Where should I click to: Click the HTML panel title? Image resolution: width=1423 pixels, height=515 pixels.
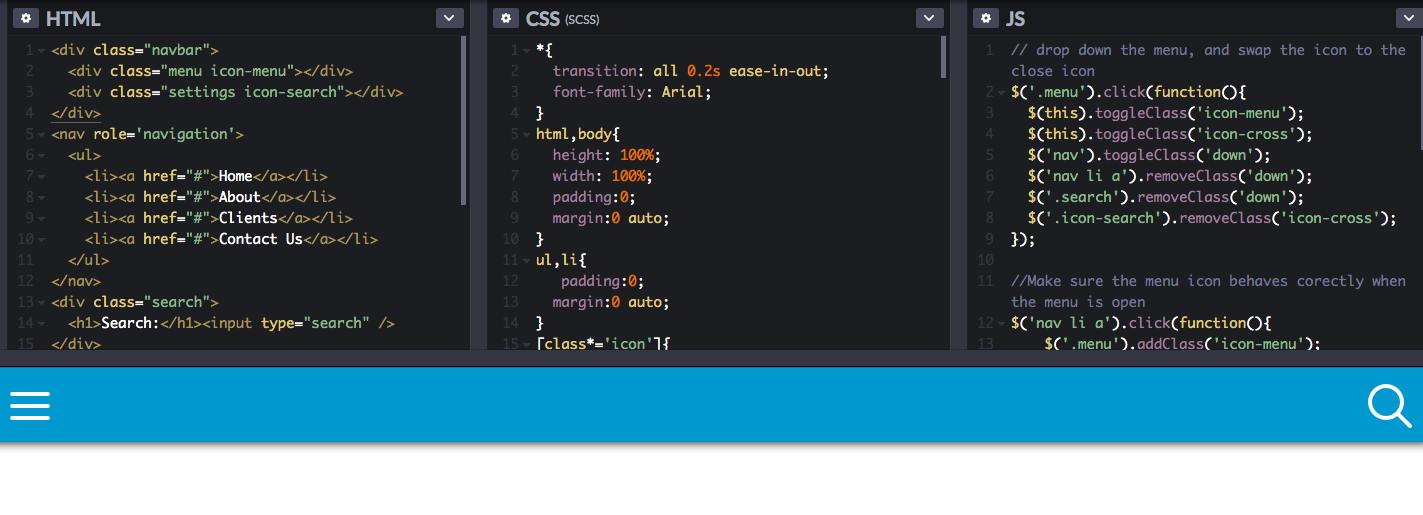[x=73, y=18]
